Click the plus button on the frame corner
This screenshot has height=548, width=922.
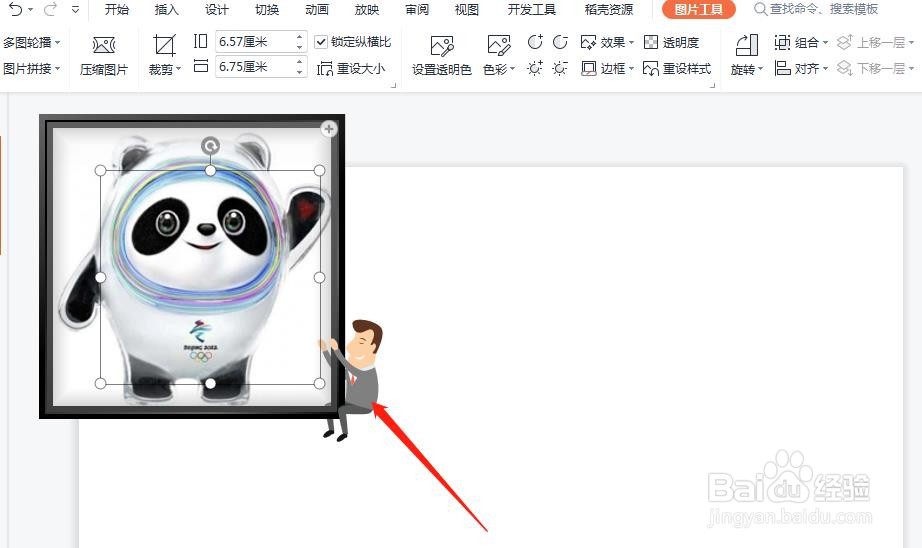[329, 128]
